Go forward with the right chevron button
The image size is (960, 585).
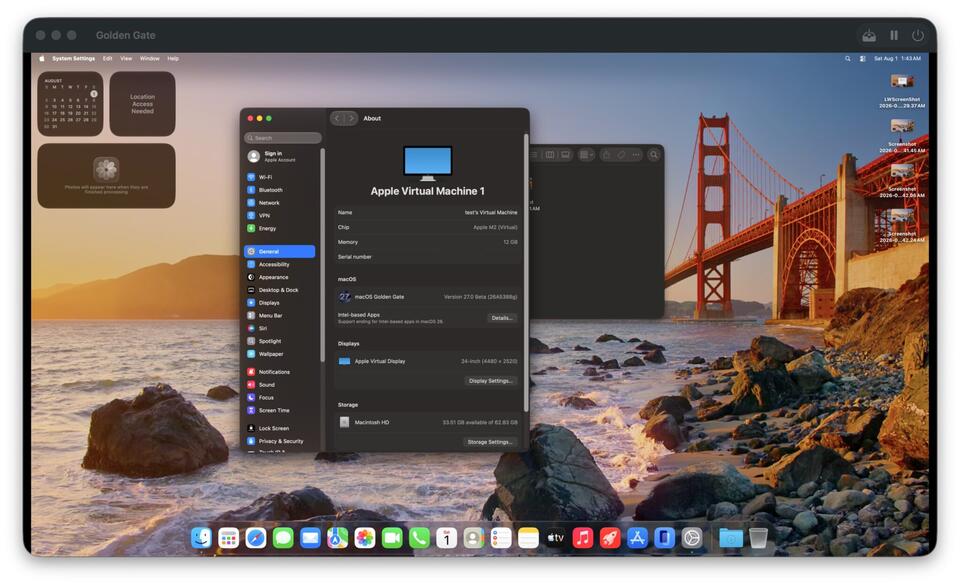pos(351,119)
